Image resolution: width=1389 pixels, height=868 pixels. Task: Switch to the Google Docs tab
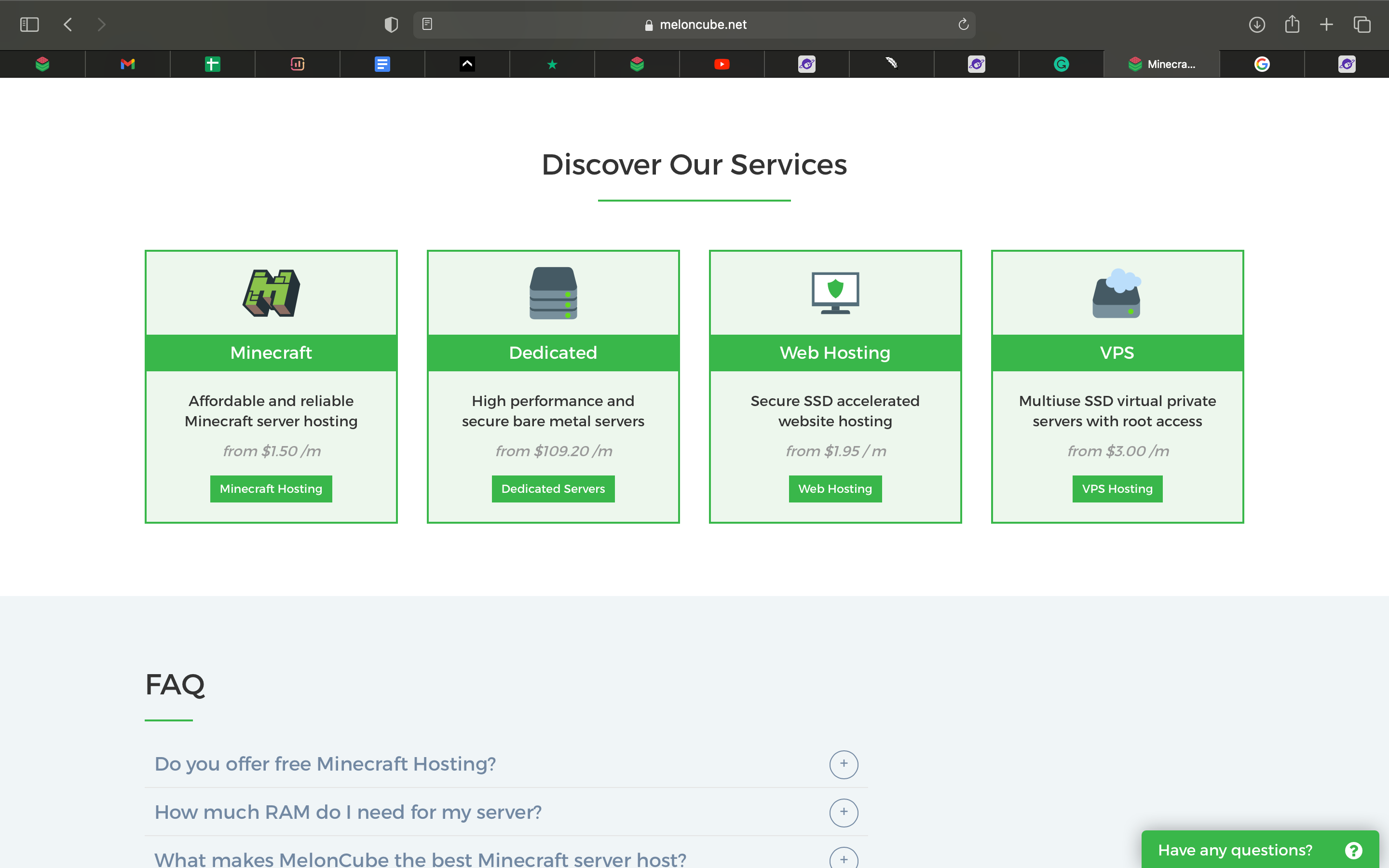[382, 64]
